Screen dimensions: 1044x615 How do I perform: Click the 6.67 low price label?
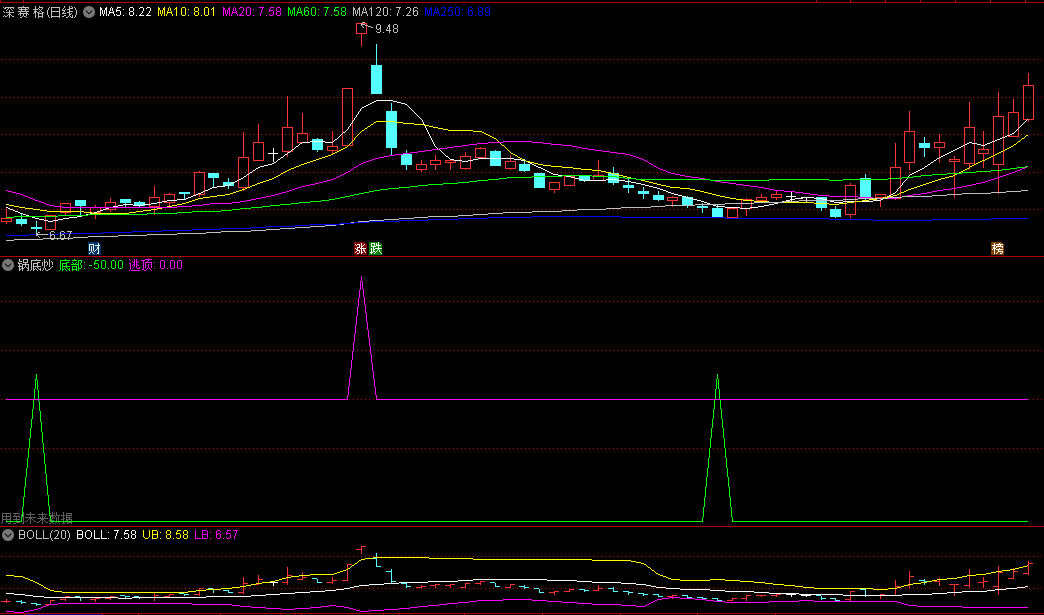pyautogui.click(x=61, y=236)
